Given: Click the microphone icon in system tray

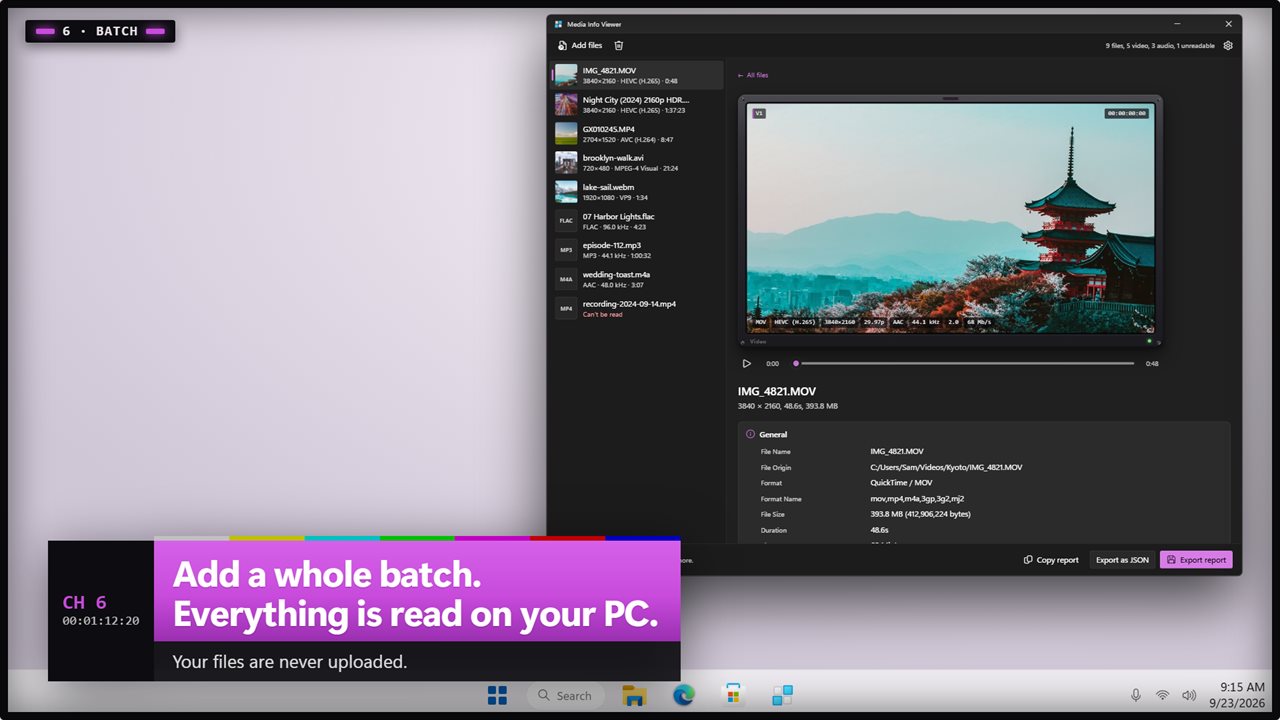Looking at the screenshot, I should pyautogui.click(x=1136, y=695).
